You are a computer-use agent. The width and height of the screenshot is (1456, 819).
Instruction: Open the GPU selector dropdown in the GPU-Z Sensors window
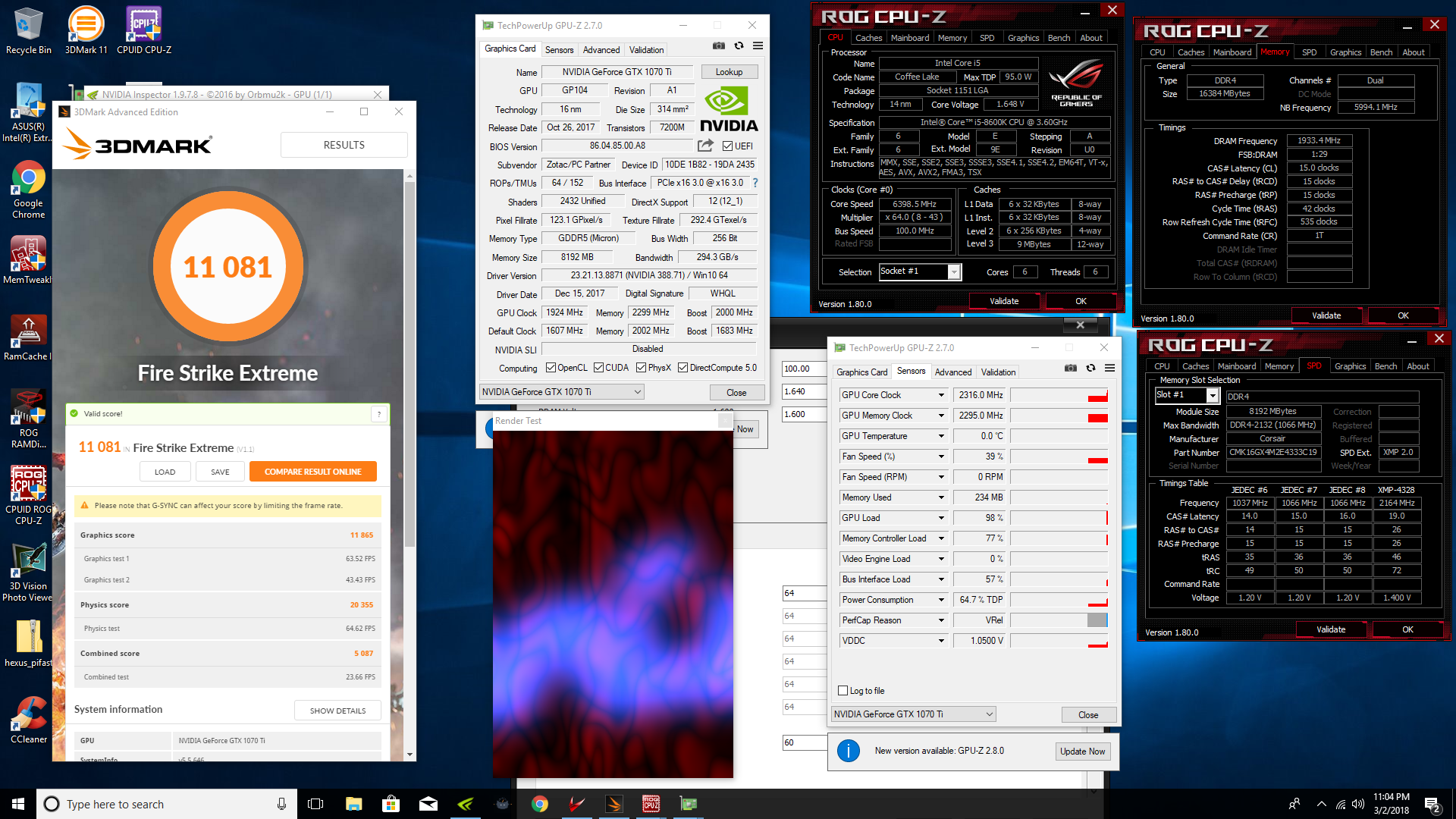(914, 714)
